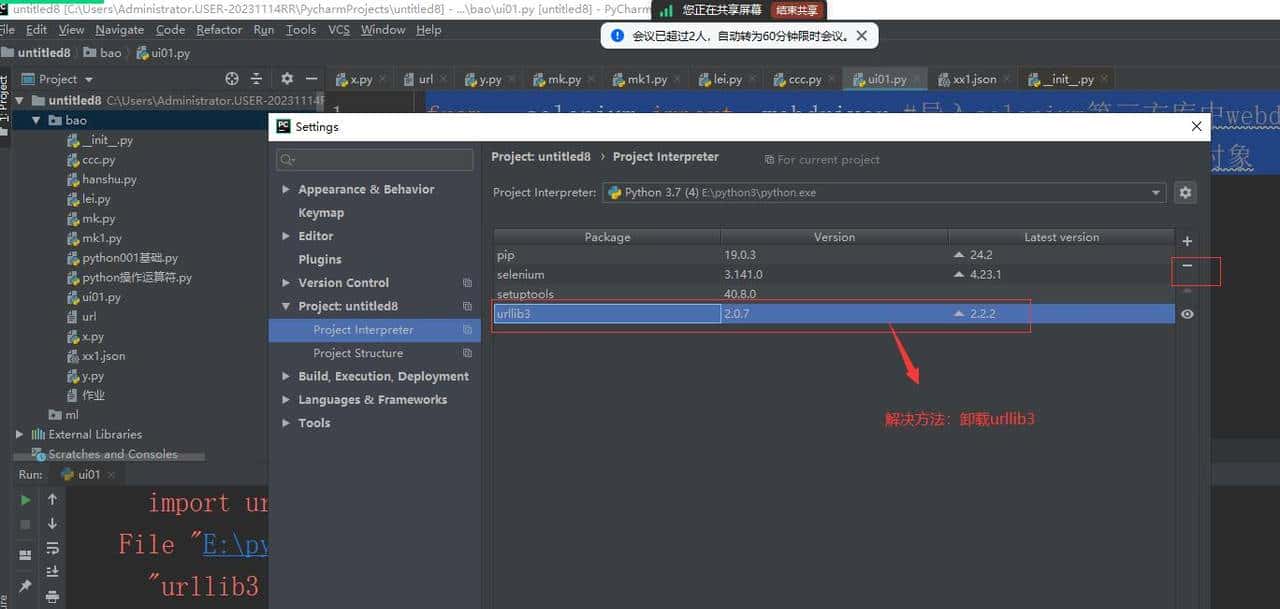Dismiss the meeting time limit notification

click(861, 36)
